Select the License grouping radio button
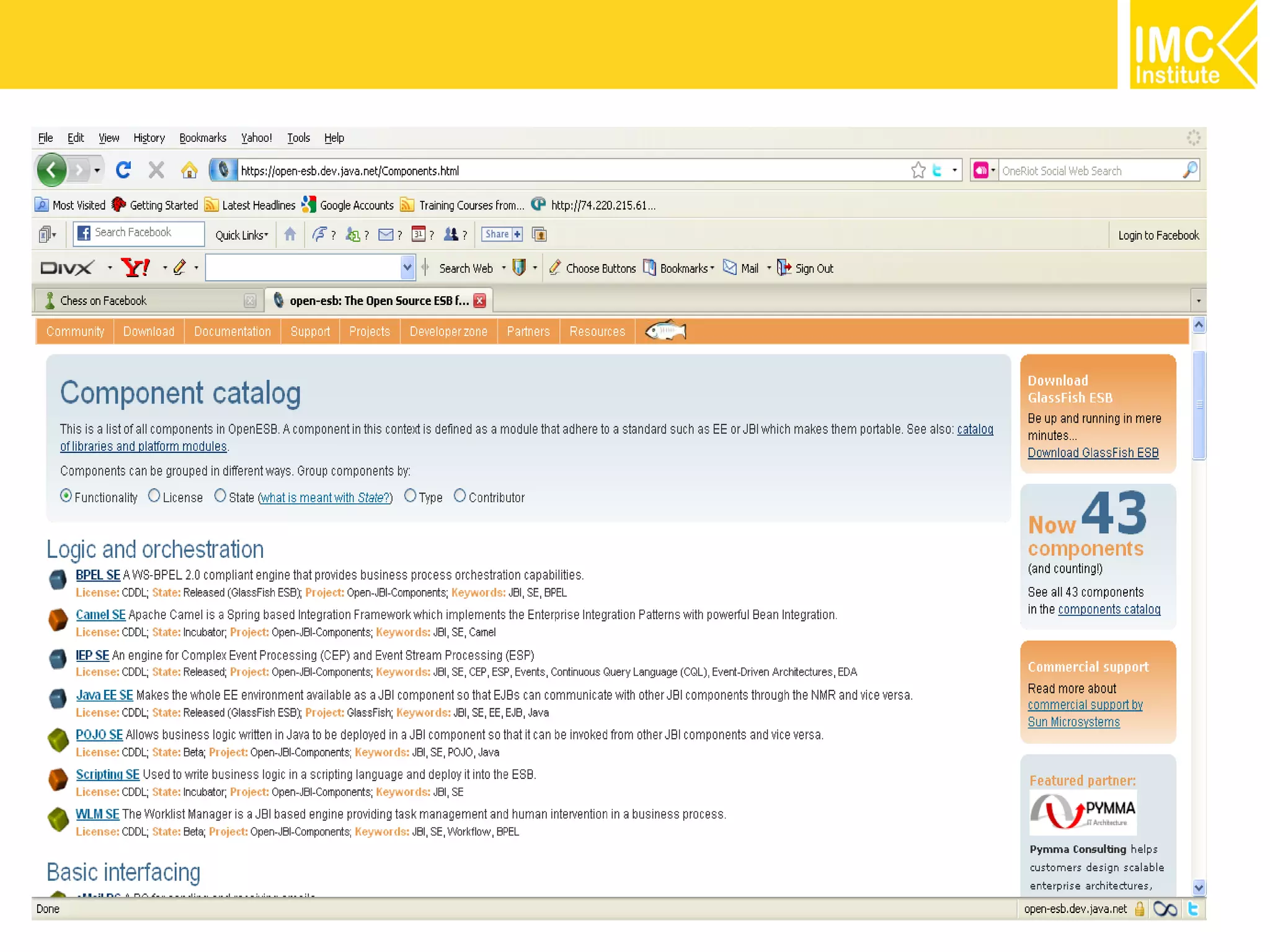The image size is (1270, 952). 154,496
